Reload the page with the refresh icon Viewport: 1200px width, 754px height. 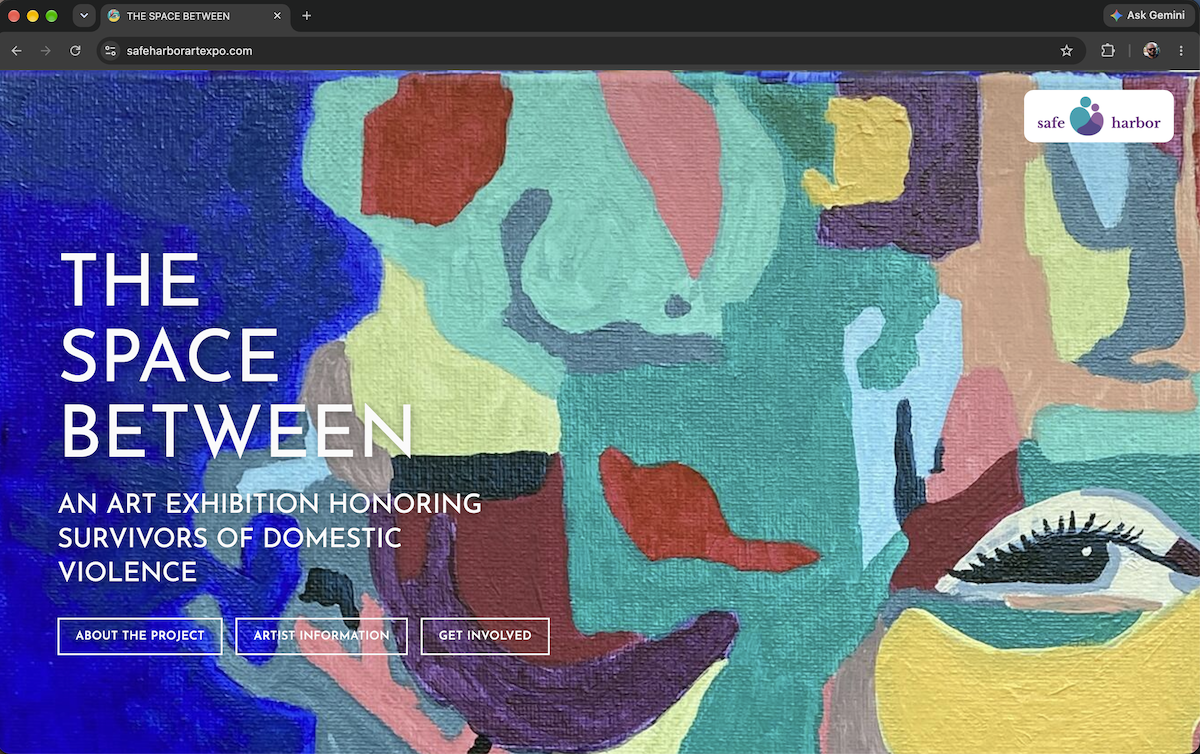[x=75, y=50]
